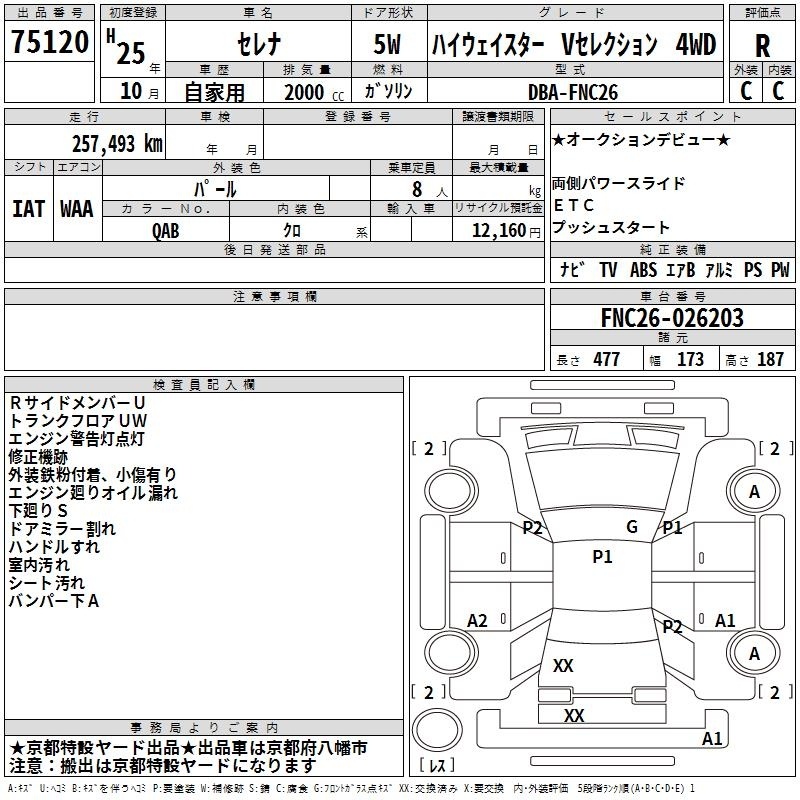
Task: Click the XX mark on the rear gate box
Action: 574,715
